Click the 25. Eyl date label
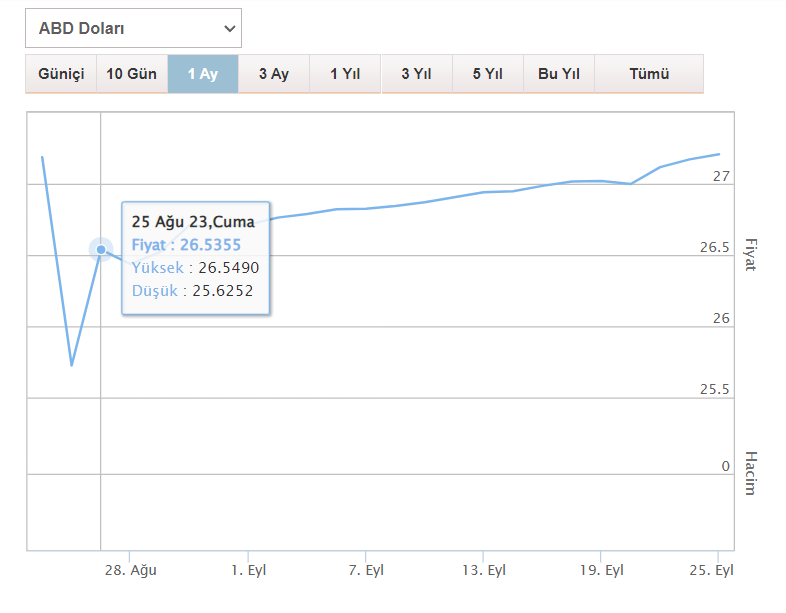 712,570
